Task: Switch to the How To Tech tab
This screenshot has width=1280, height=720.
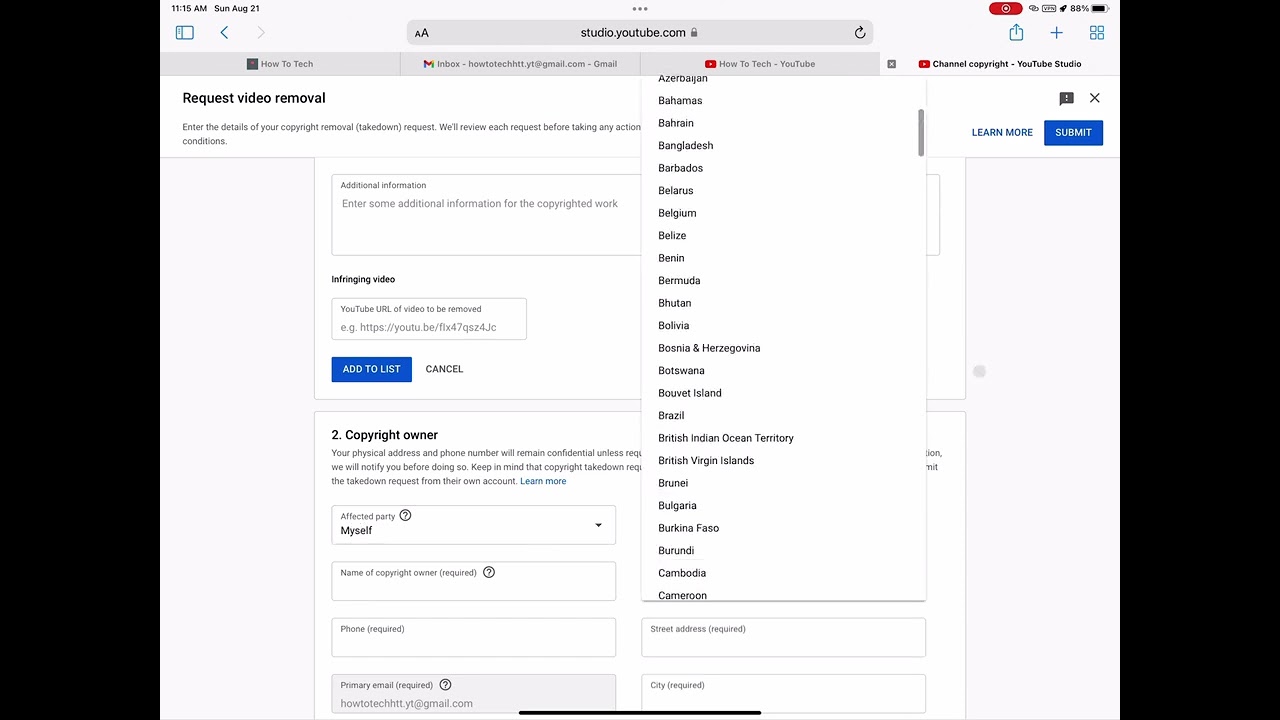Action: 280,64
